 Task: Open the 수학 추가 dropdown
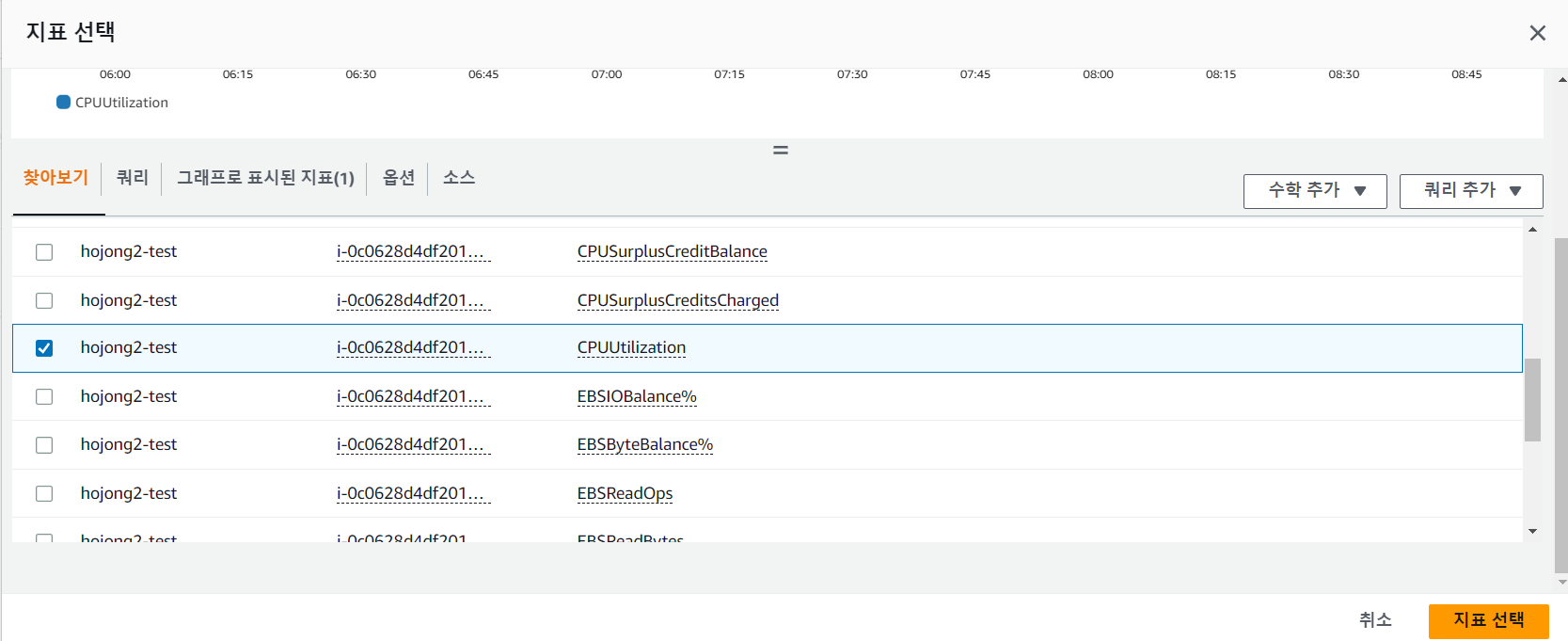point(1315,191)
